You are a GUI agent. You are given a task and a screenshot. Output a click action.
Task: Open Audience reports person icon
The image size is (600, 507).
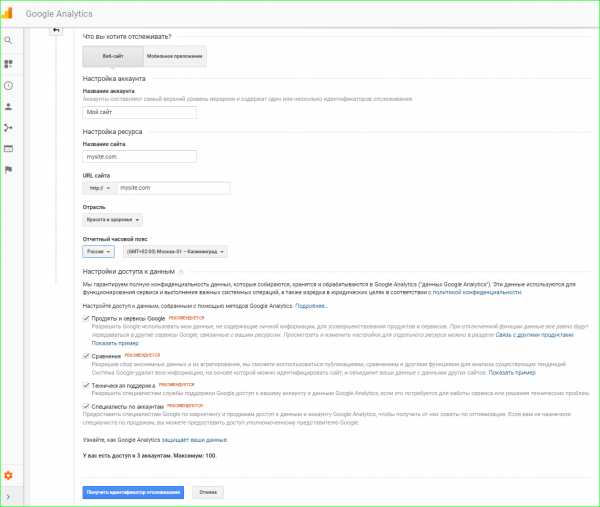coord(8,106)
